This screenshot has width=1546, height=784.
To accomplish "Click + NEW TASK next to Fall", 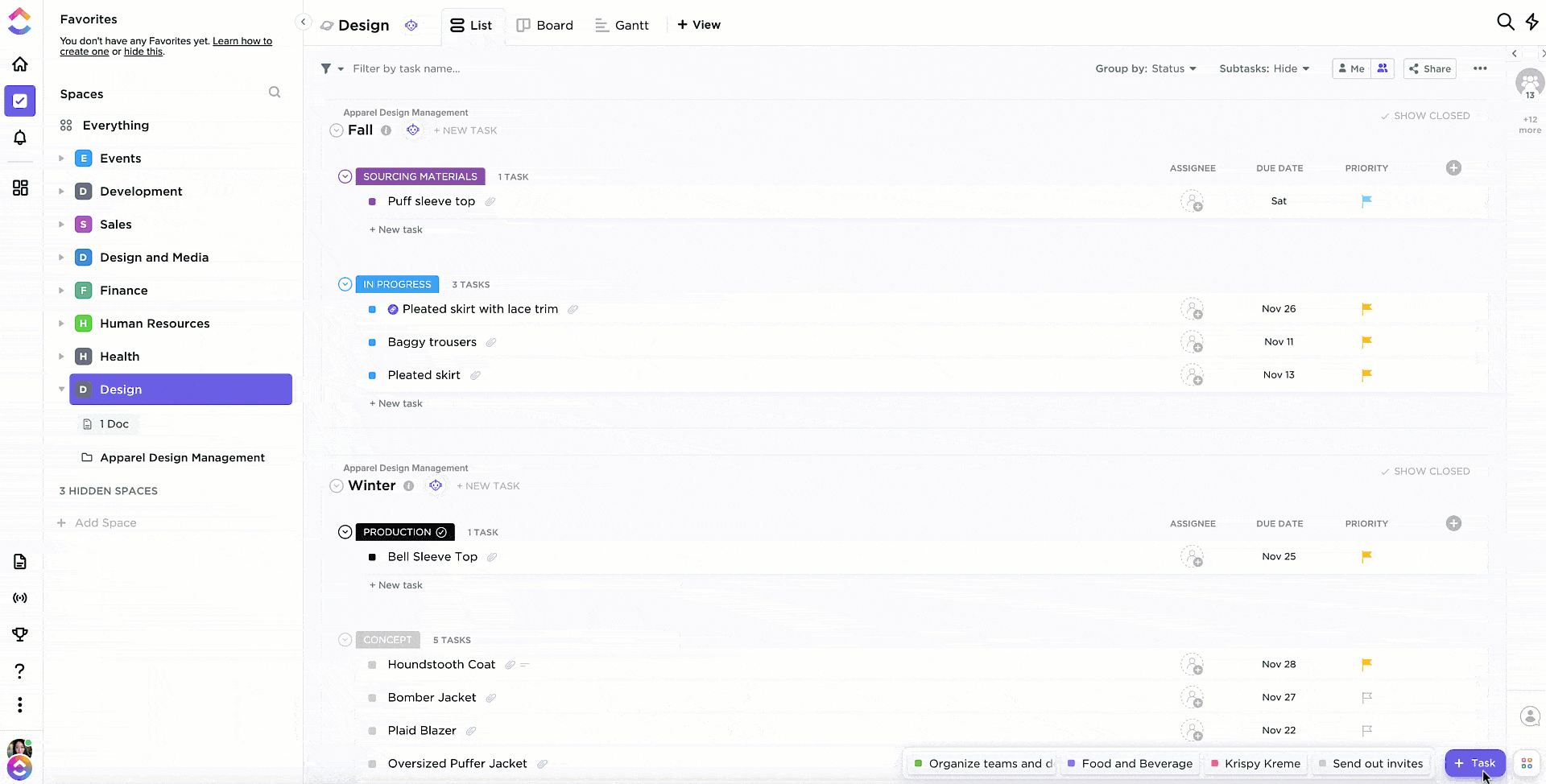I will click(x=465, y=130).
